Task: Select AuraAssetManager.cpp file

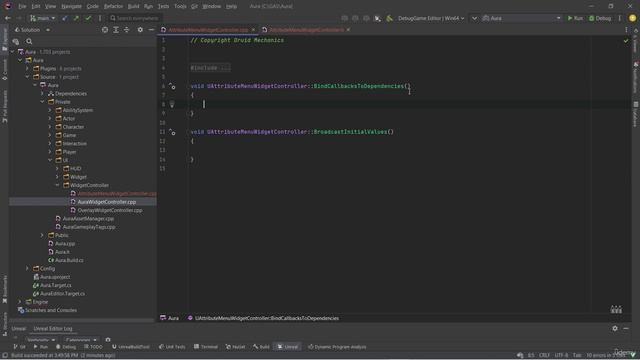Action: (x=88, y=219)
